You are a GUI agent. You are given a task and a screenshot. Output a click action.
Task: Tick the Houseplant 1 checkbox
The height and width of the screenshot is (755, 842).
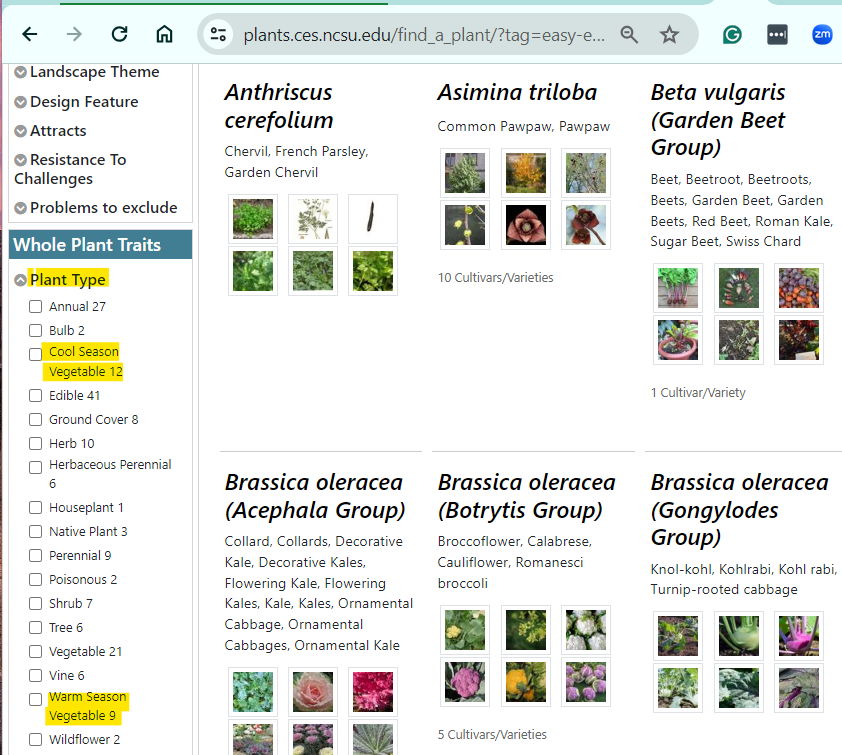point(35,507)
